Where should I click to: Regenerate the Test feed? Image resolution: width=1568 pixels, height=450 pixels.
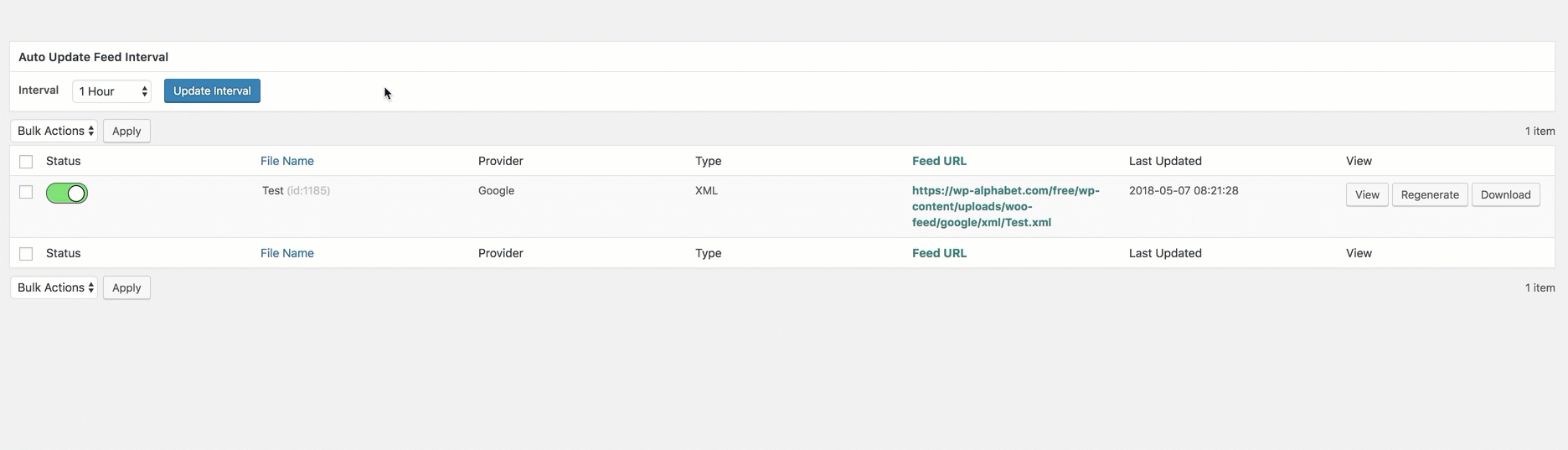pos(1430,194)
